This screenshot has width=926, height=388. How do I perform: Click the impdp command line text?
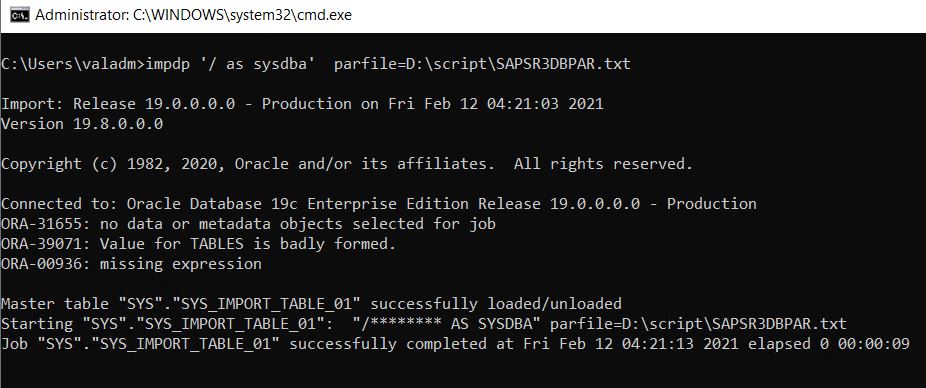click(316, 64)
